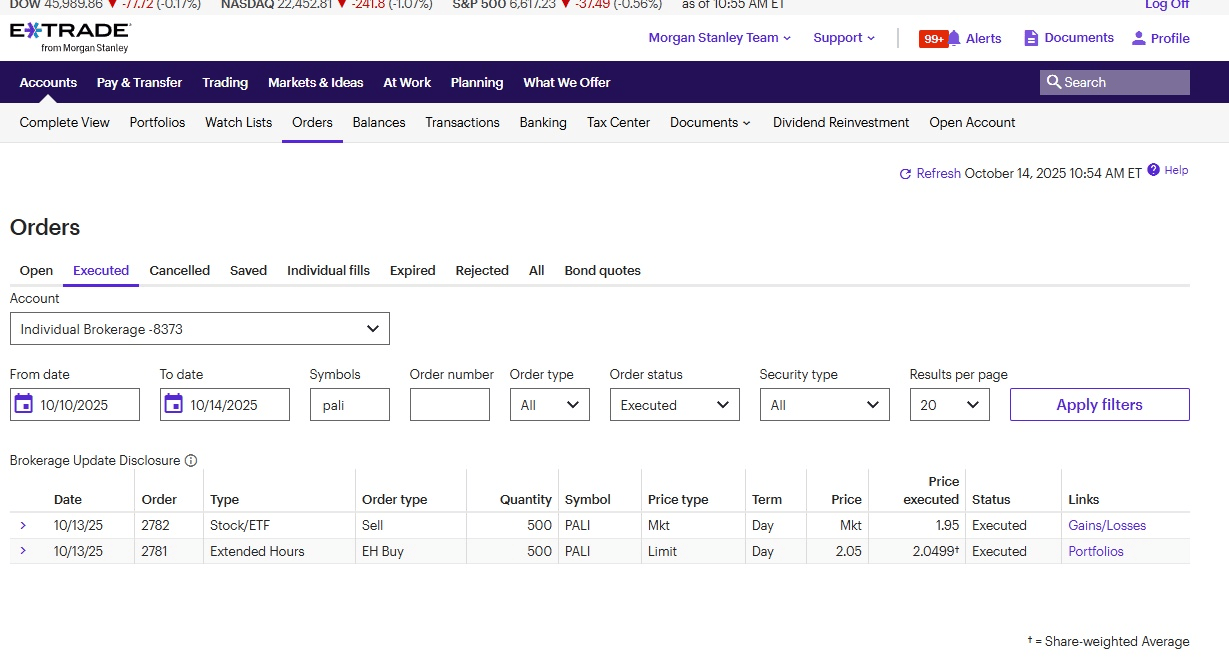Click the Search box in navigation bar
Viewport: 1229px width, 664px height.
pyautogui.click(x=1114, y=83)
